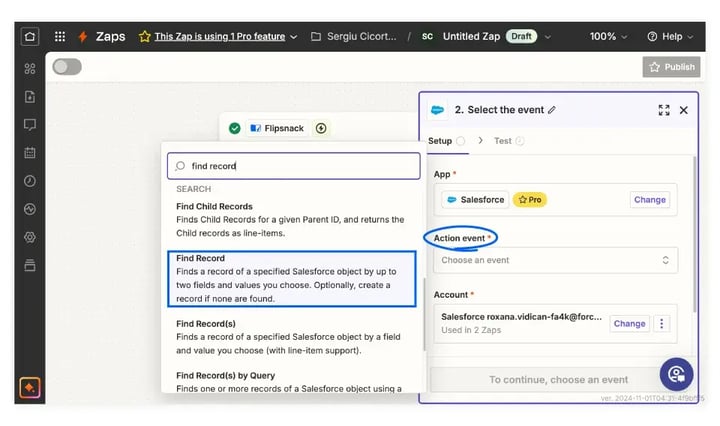Change the Salesforce app
The width and height of the screenshot is (720, 426).
[x=650, y=200]
